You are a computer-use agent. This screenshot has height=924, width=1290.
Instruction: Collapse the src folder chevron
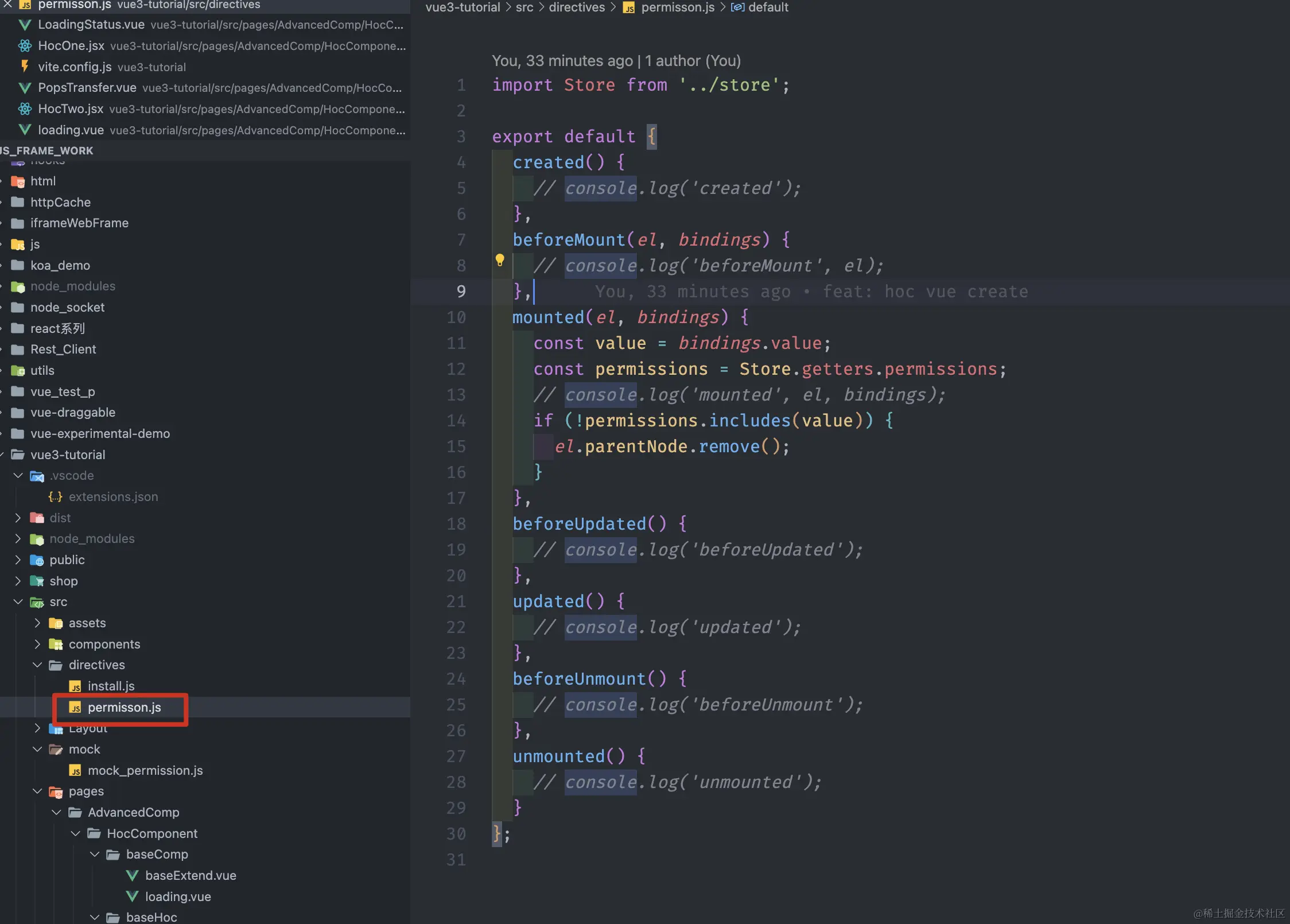(18, 602)
